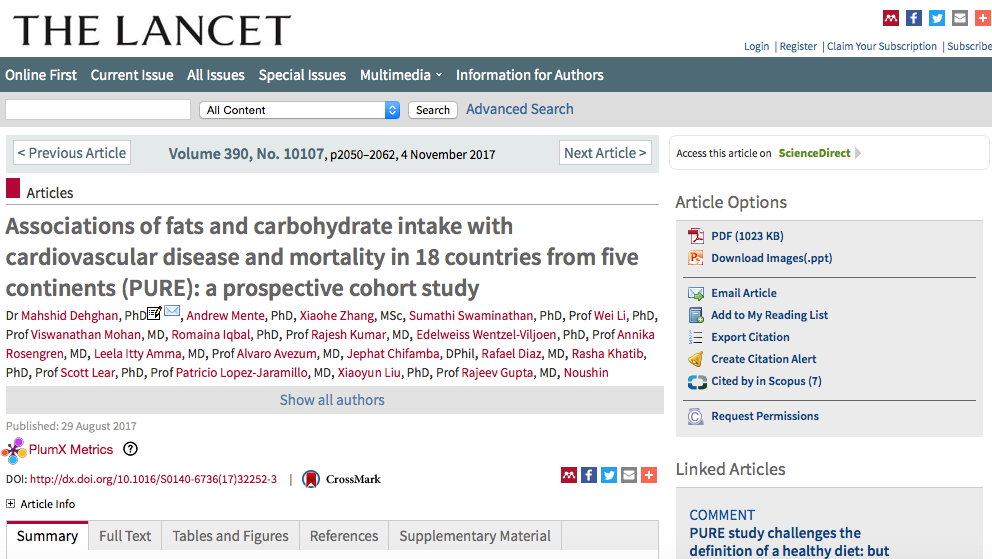Click the Create Citation Alert bell icon
This screenshot has width=992, height=559.
[x=696, y=359]
